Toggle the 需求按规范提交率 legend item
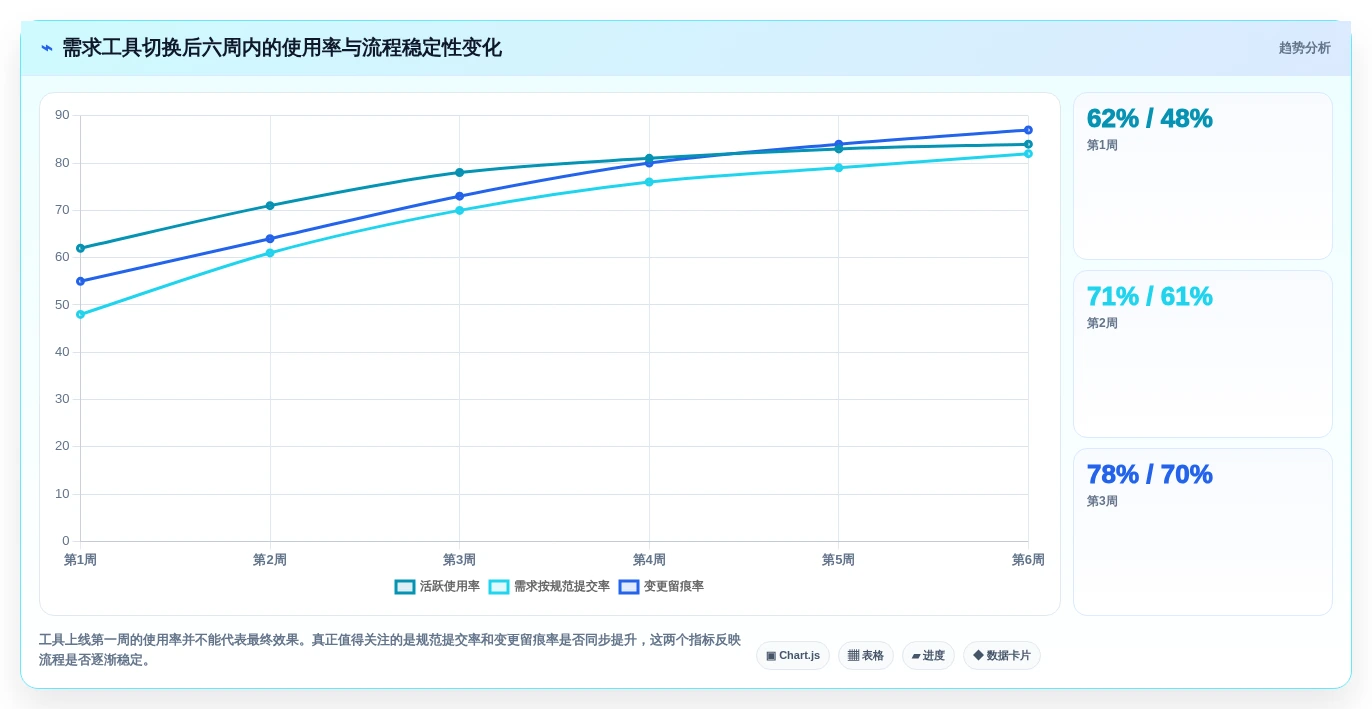 coord(549,587)
